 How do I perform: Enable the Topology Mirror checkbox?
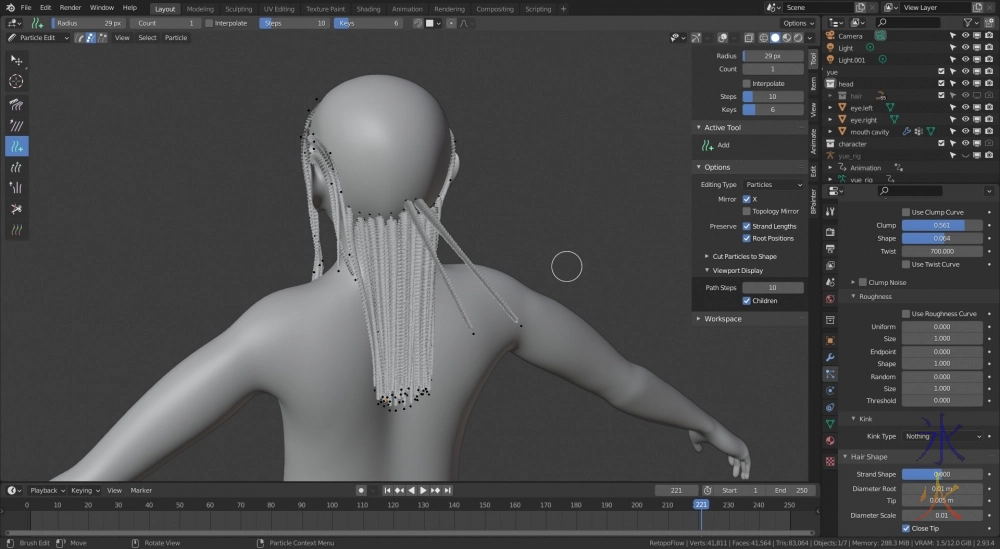[747, 211]
